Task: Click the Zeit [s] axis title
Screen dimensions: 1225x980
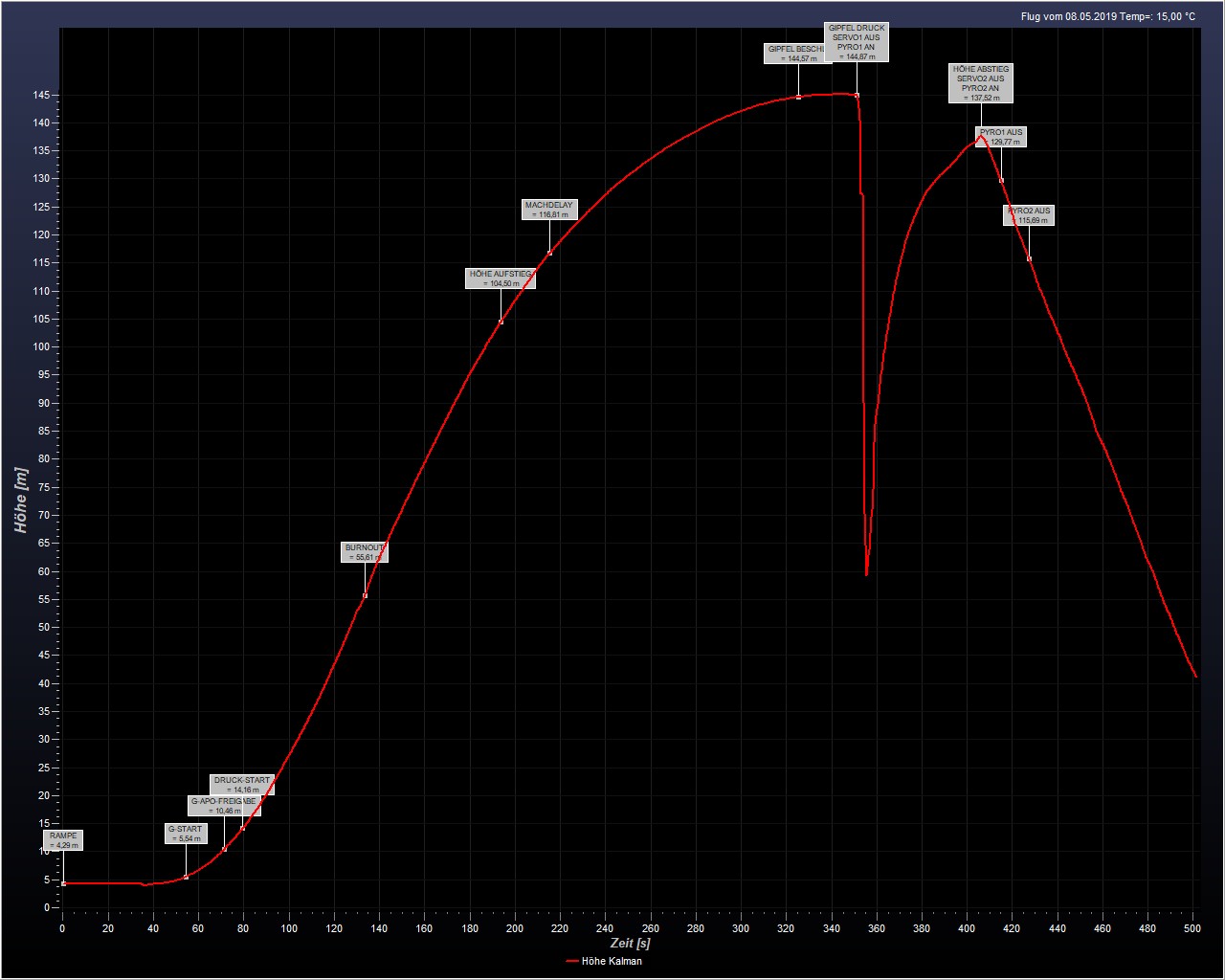Action: coord(630,943)
